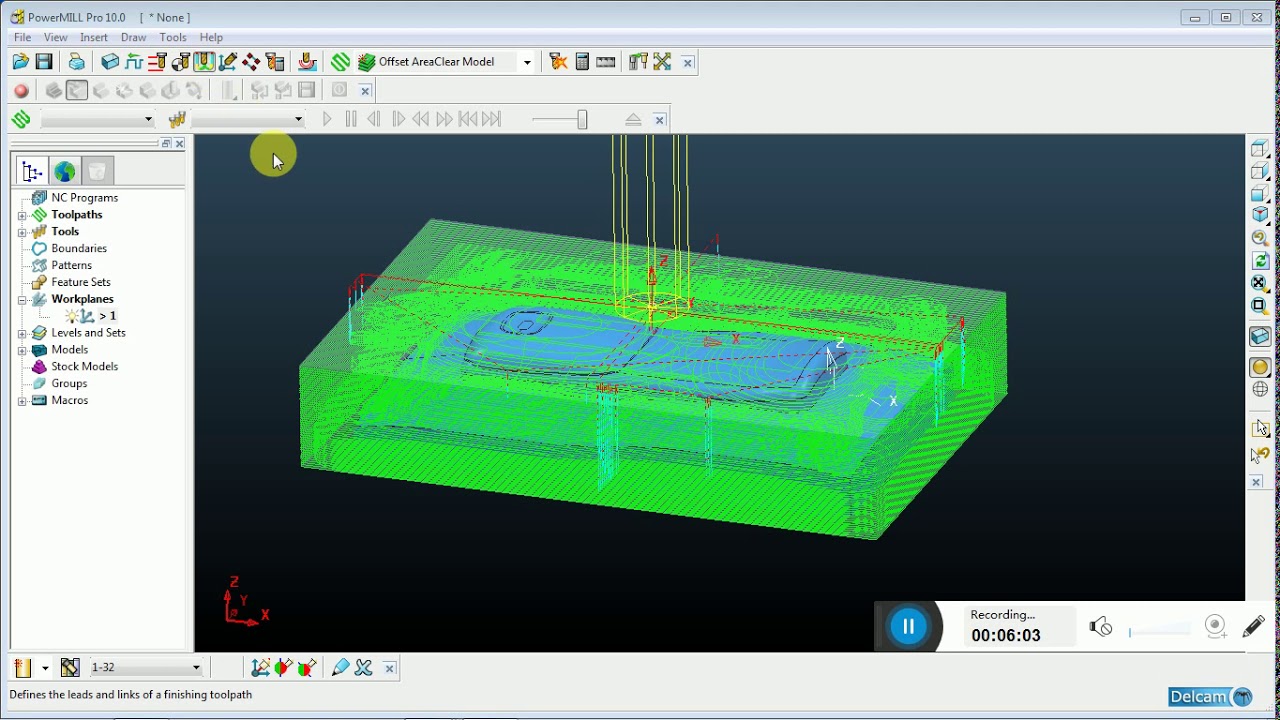
Task: Open Tool Axis pencil icon
Action: click(228, 62)
